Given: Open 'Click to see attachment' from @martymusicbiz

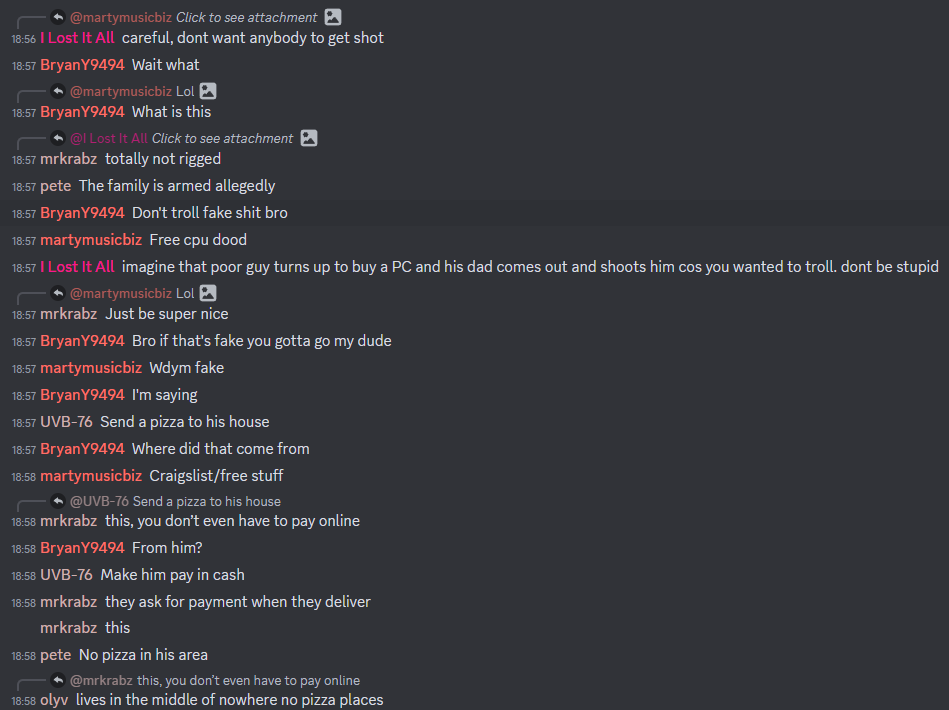Looking at the screenshot, I should click(246, 18).
